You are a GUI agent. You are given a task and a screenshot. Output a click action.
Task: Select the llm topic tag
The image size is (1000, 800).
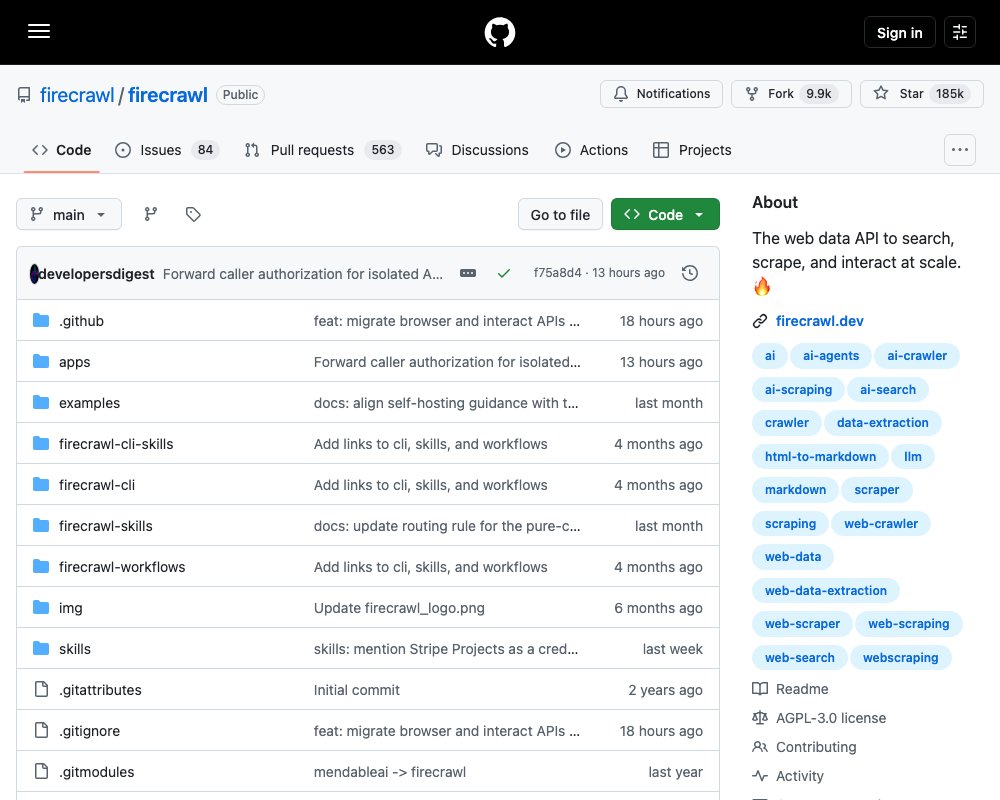[912, 456]
